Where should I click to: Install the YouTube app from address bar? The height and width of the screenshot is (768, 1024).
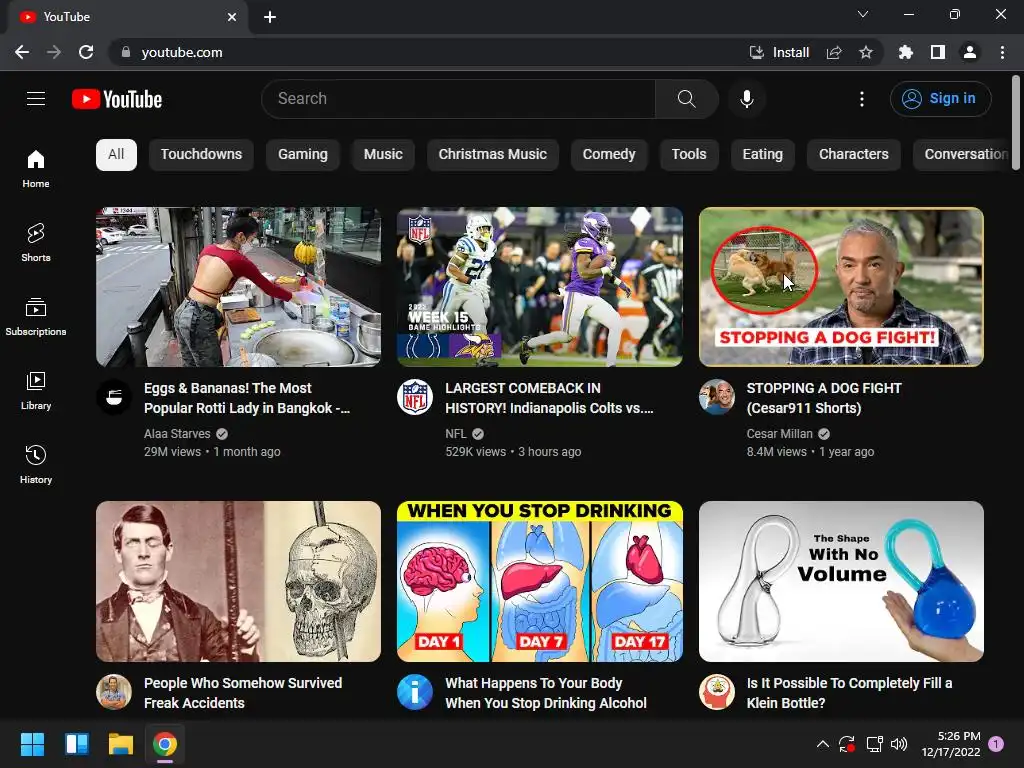point(779,52)
